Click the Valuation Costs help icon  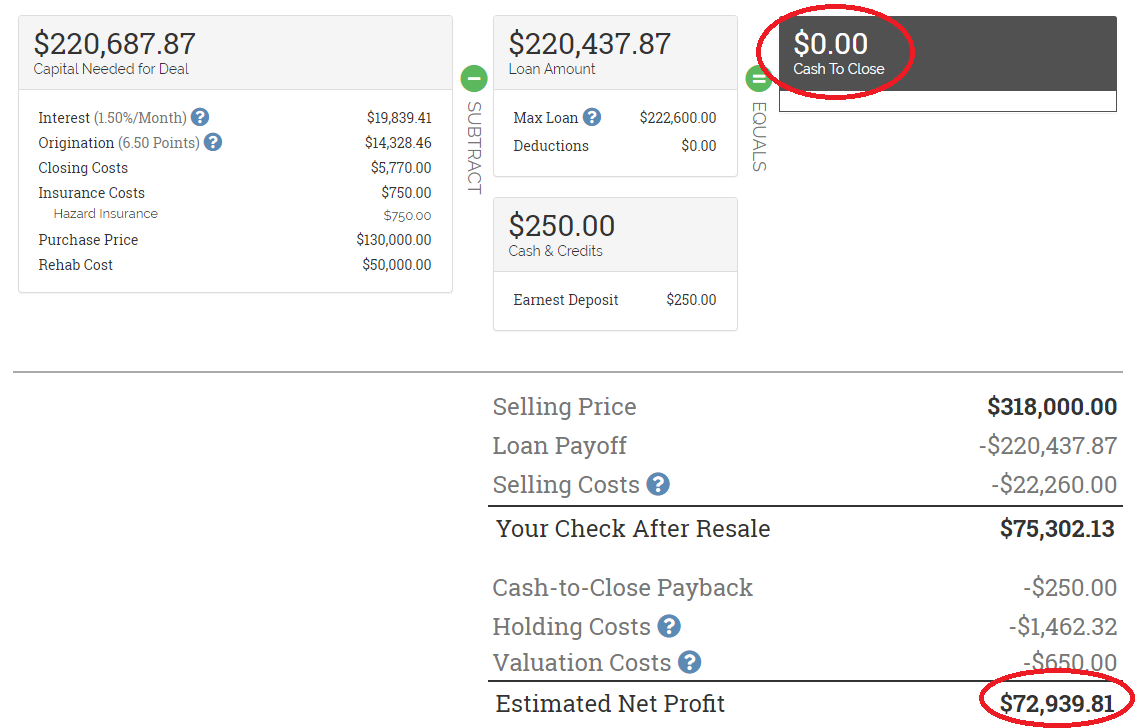coord(689,662)
